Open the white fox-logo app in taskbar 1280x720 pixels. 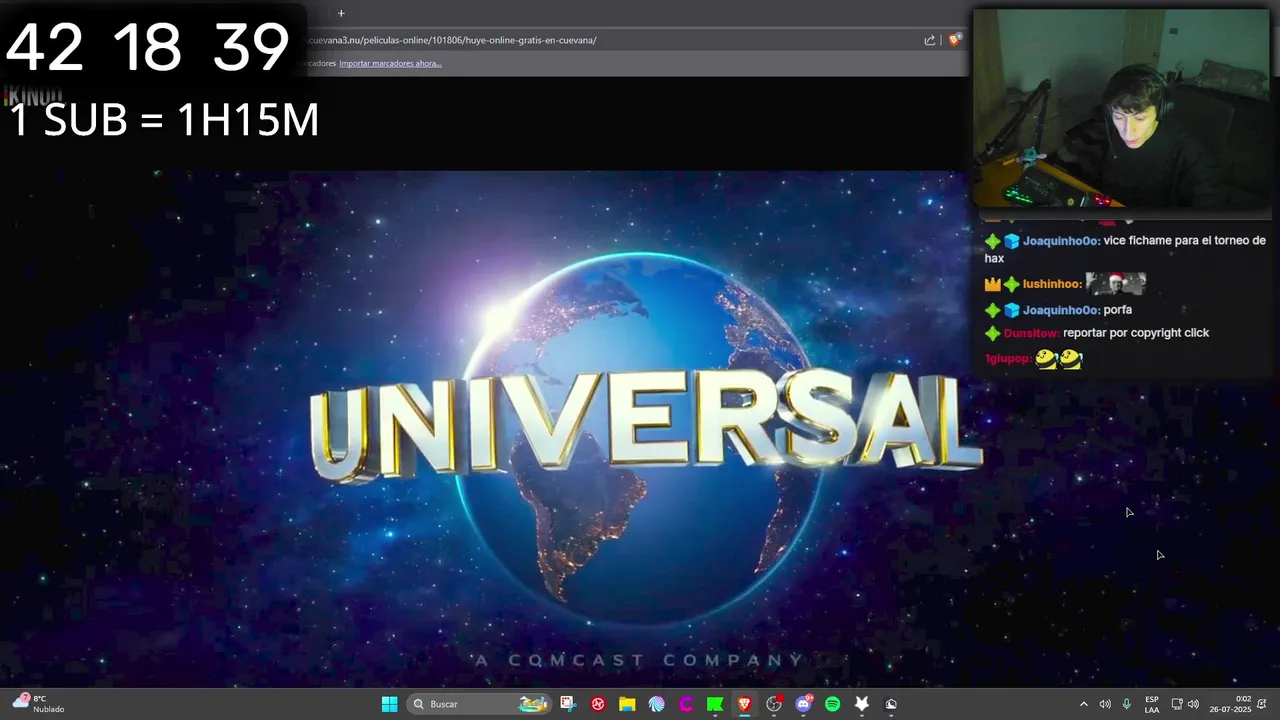(862, 704)
